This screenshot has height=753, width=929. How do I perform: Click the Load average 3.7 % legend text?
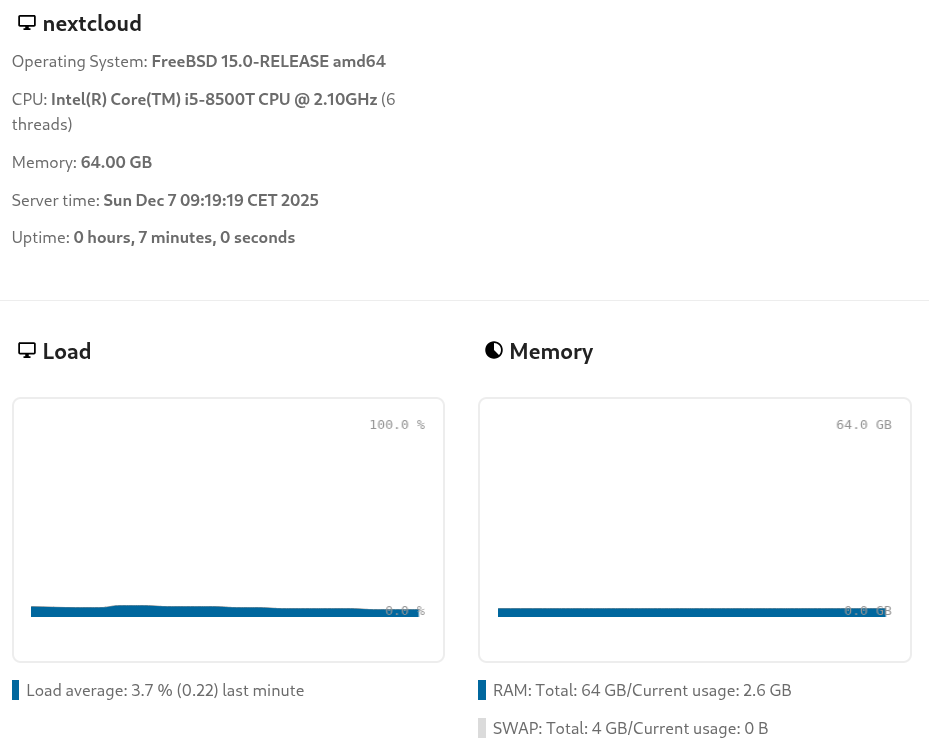pyautogui.click(x=165, y=690)
